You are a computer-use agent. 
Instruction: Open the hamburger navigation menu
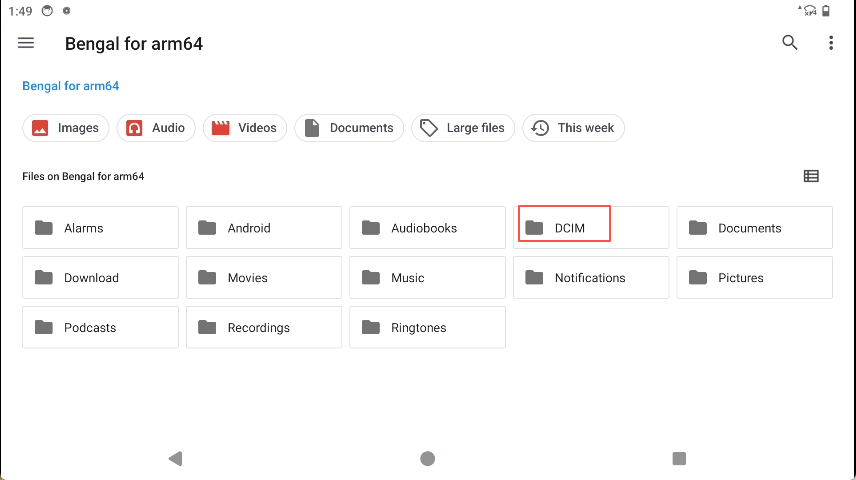(x=26, y=43)
